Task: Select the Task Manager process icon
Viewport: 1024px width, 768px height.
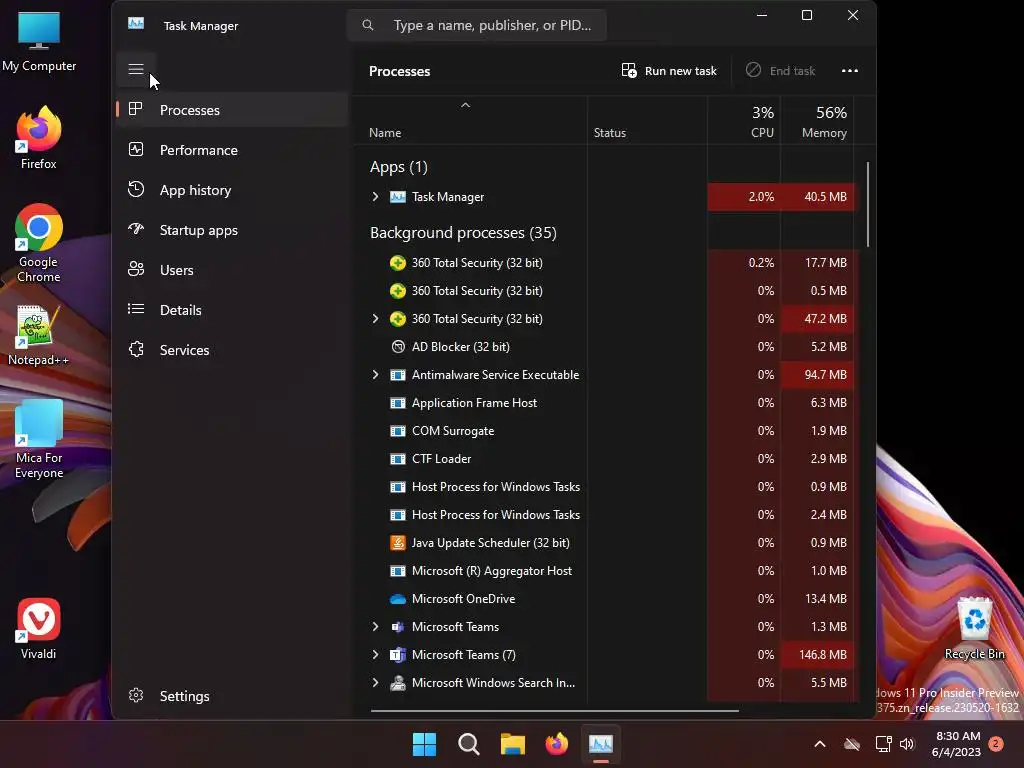Action: point(398,197)
